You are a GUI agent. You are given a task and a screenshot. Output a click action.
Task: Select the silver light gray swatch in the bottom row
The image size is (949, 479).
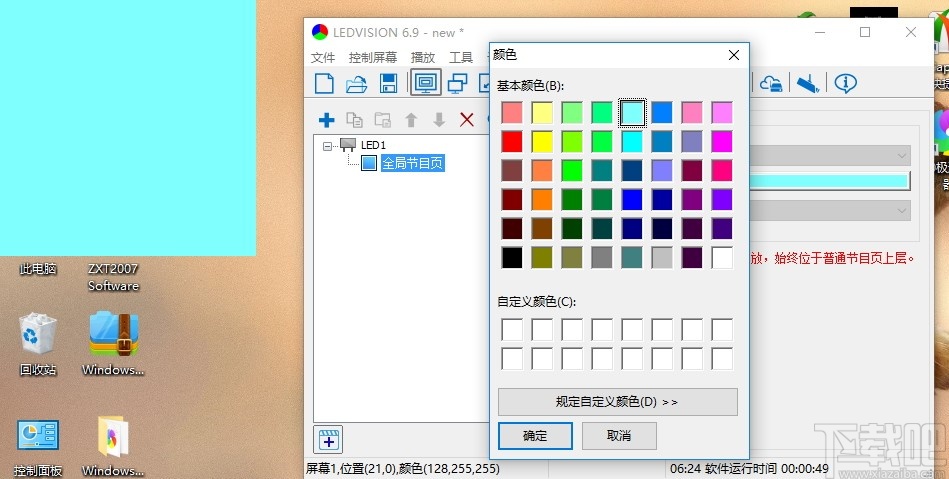coord(662,257)
